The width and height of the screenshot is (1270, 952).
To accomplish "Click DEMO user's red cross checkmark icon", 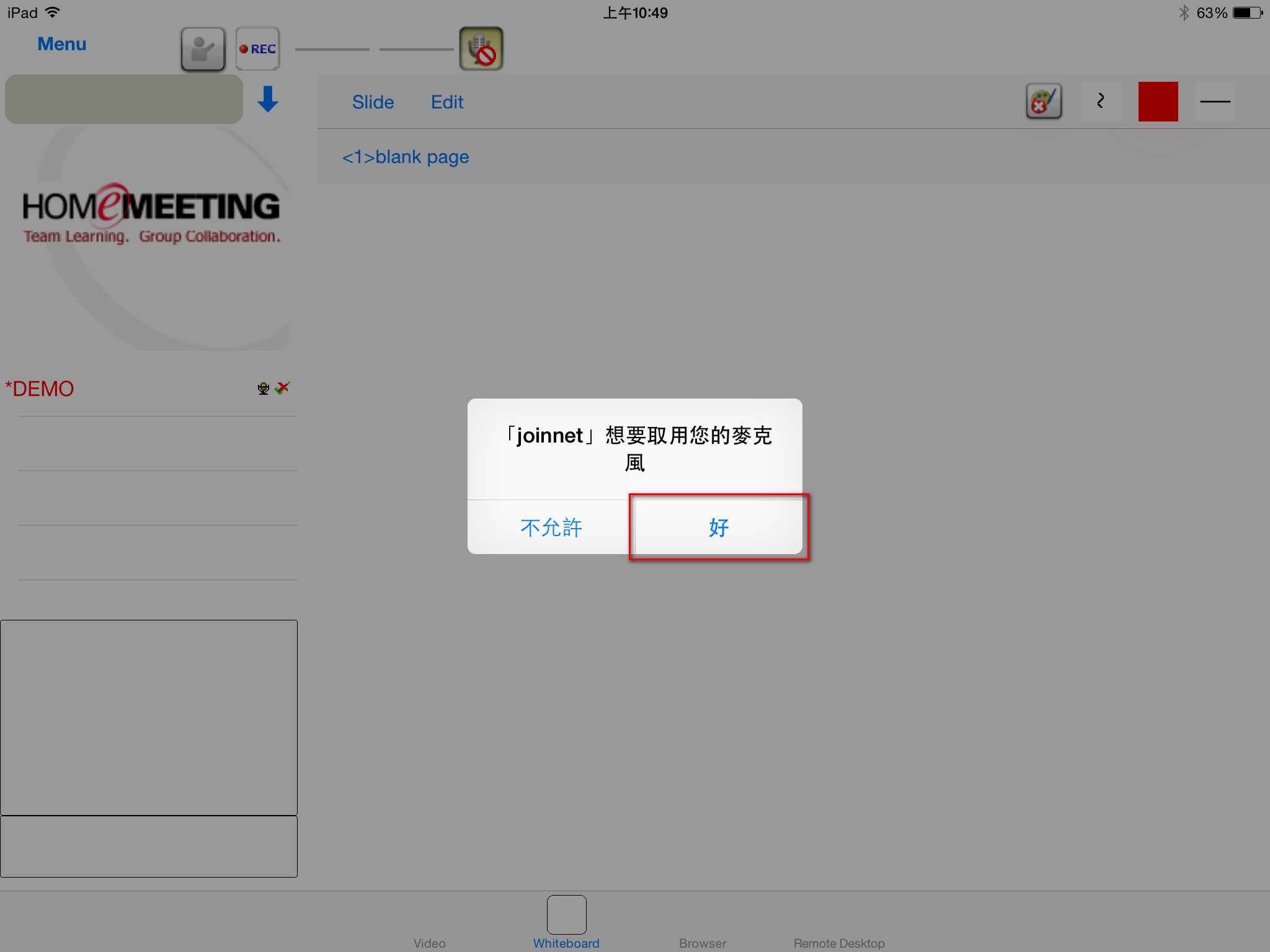I will pyautogui.click(x=282, y=388).
